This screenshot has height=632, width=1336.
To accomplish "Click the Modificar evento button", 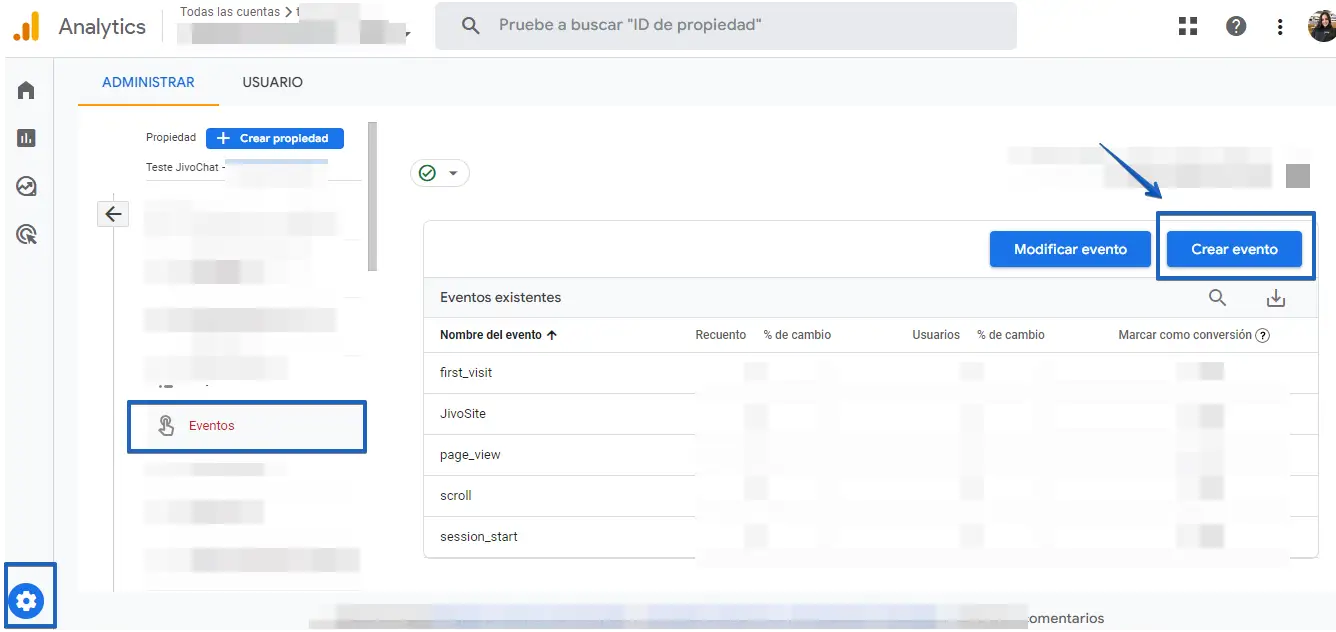I will tap(1070, 249).
